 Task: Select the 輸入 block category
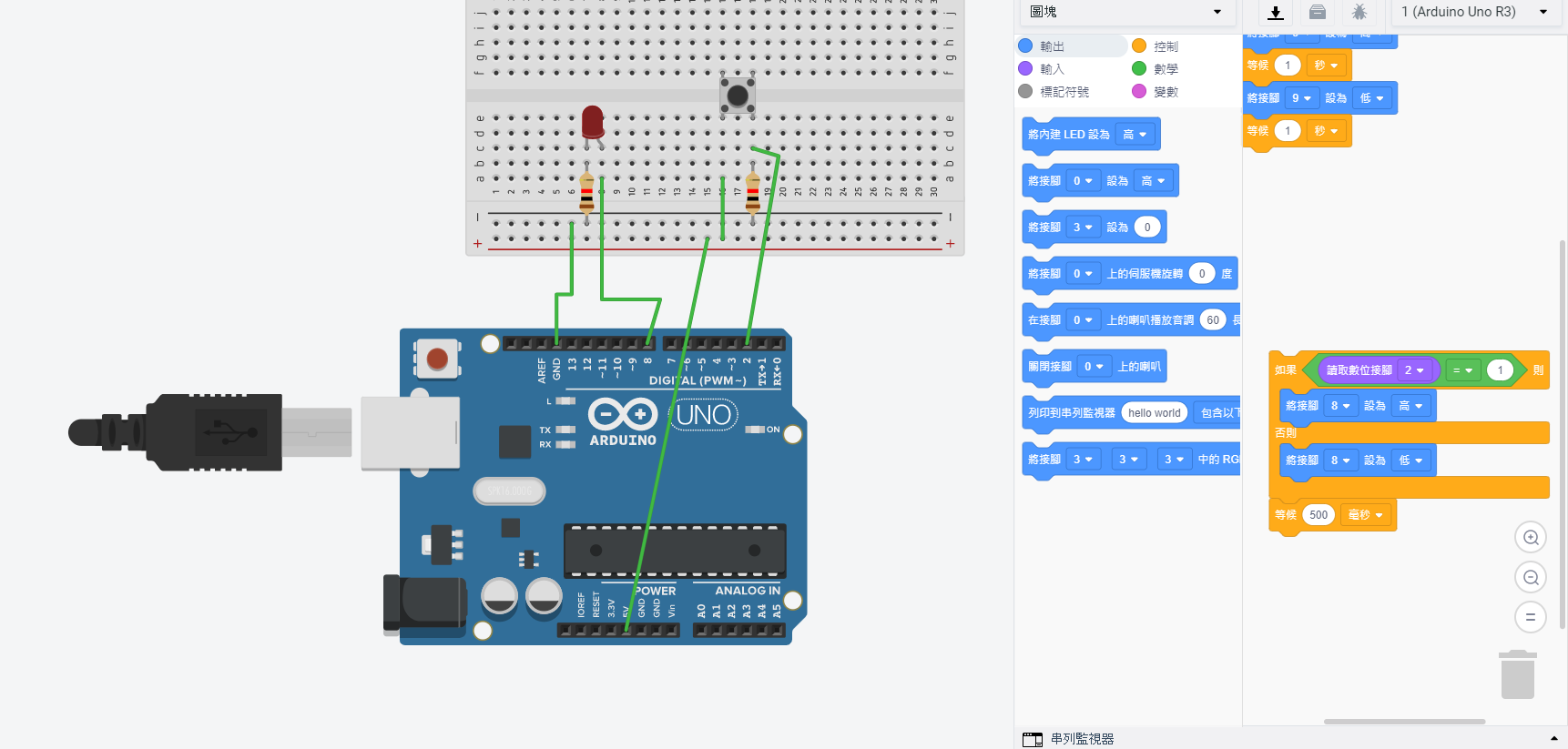pyautogui.click(x=1051, y=69)
